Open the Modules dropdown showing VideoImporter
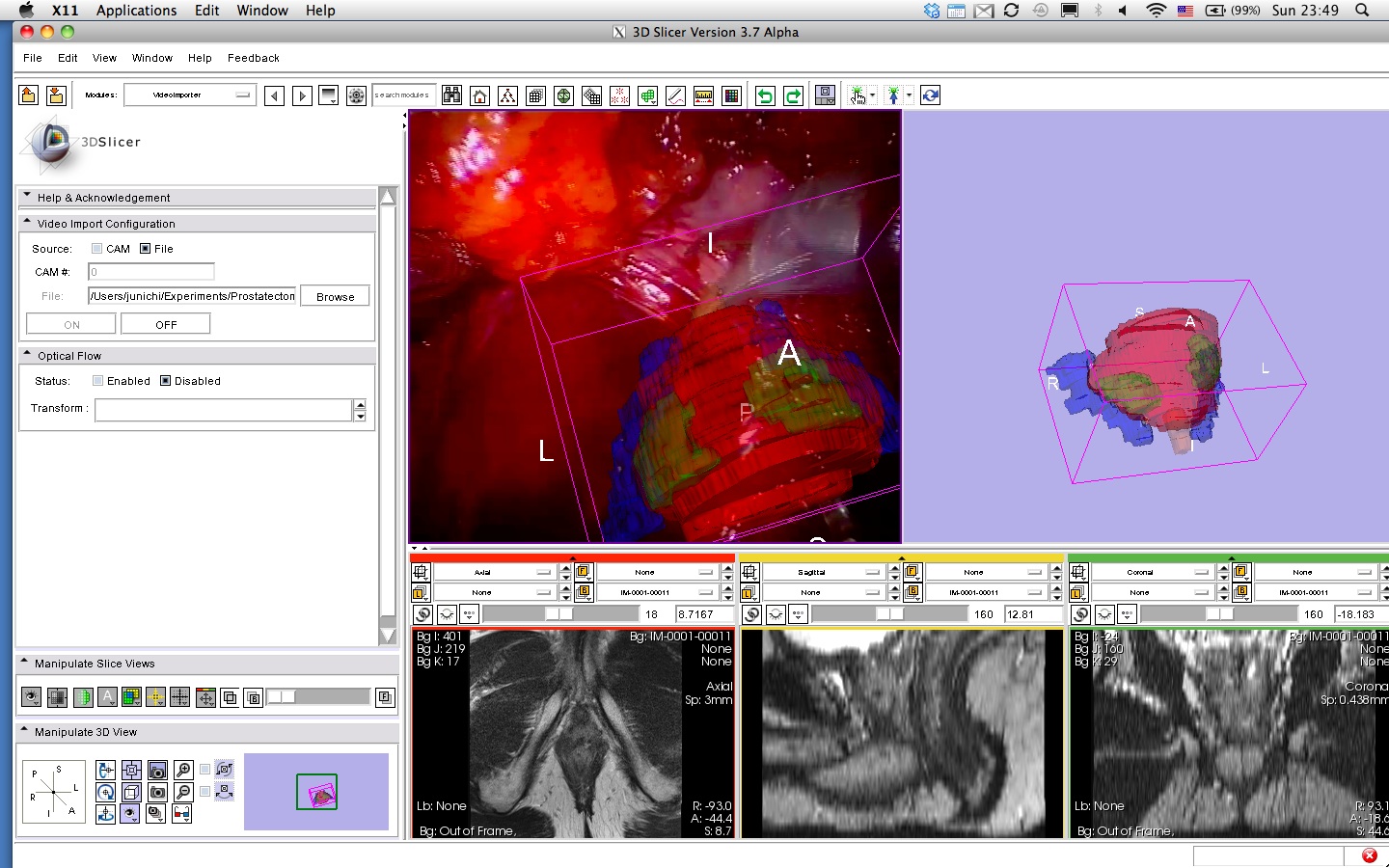This screenshot has height=868, width=1389. pyautogui.click(x=190, y=95)
